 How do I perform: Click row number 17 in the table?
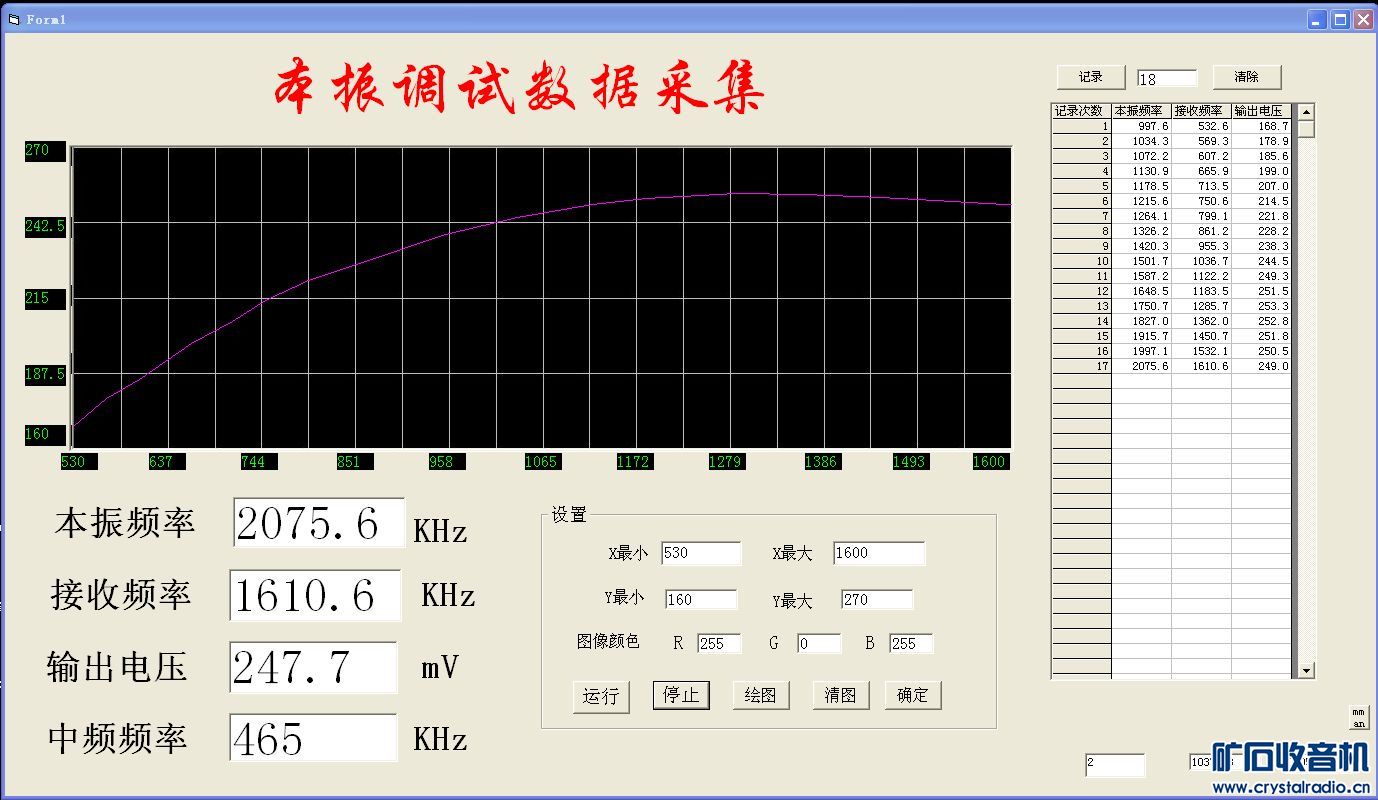click(1081, 367)
